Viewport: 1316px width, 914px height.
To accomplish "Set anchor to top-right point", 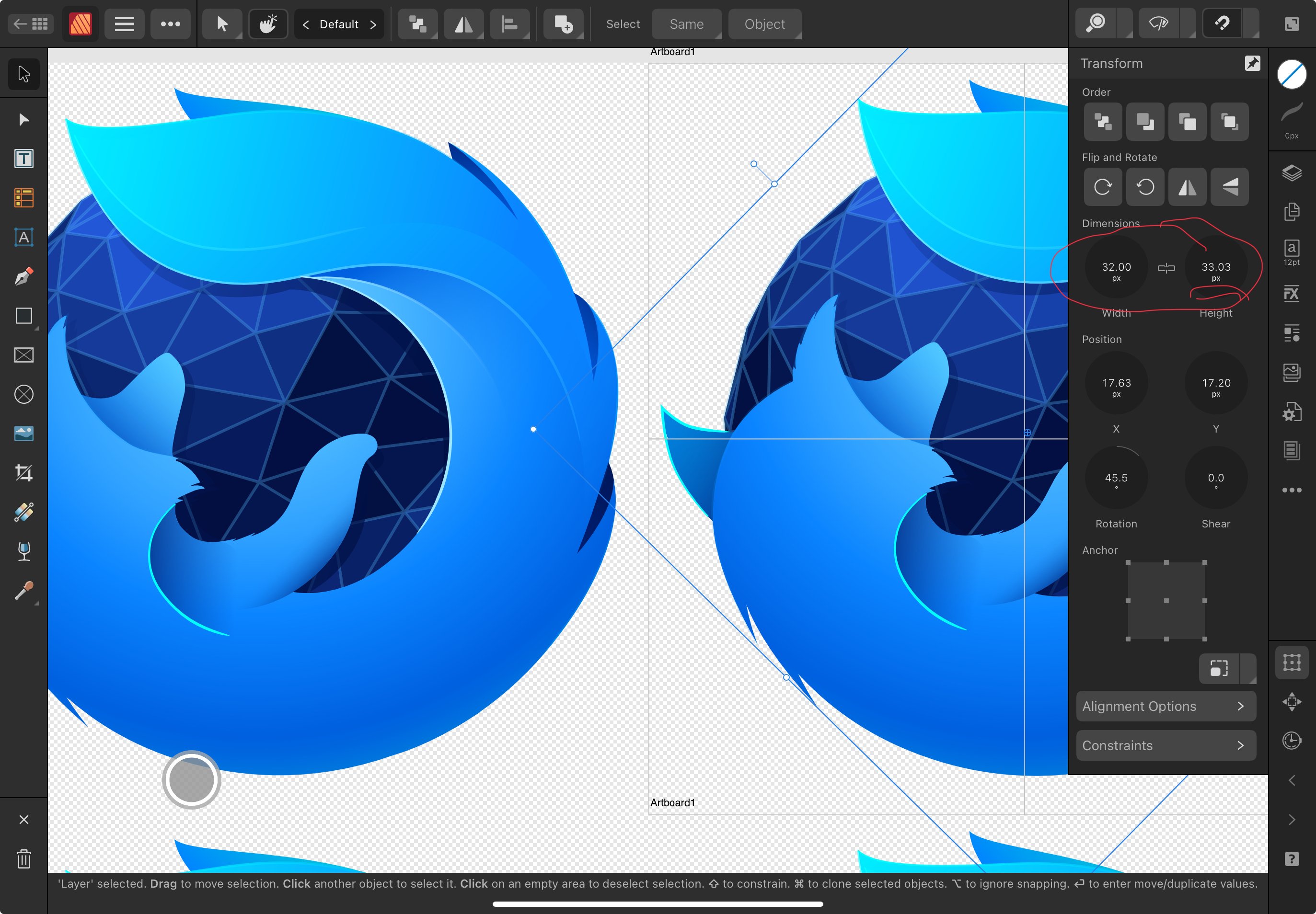I will click(x=1204, y=562).
